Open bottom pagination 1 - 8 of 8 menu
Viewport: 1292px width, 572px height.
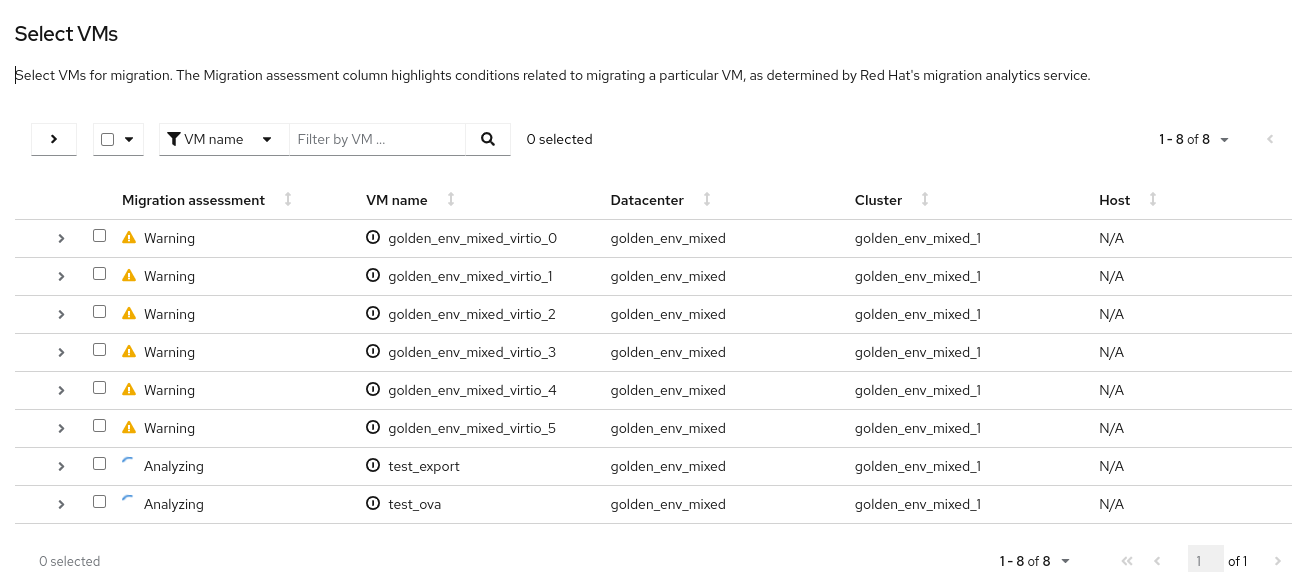[x=1035, y=561]
